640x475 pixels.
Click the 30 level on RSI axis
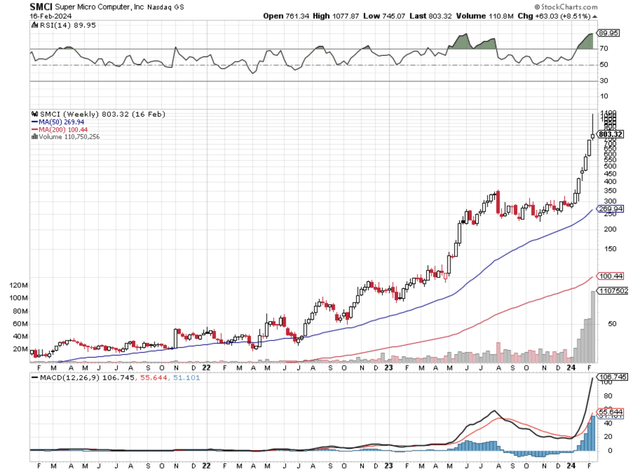coord(604,81)
